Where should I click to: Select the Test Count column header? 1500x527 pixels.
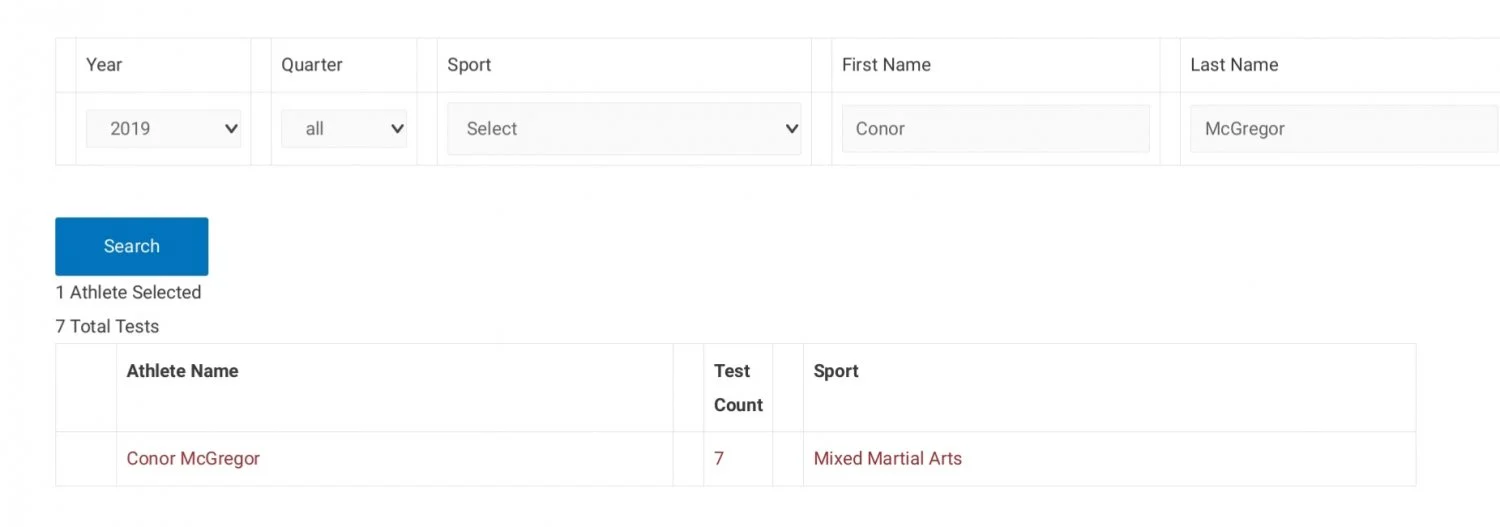click(738, 388)
